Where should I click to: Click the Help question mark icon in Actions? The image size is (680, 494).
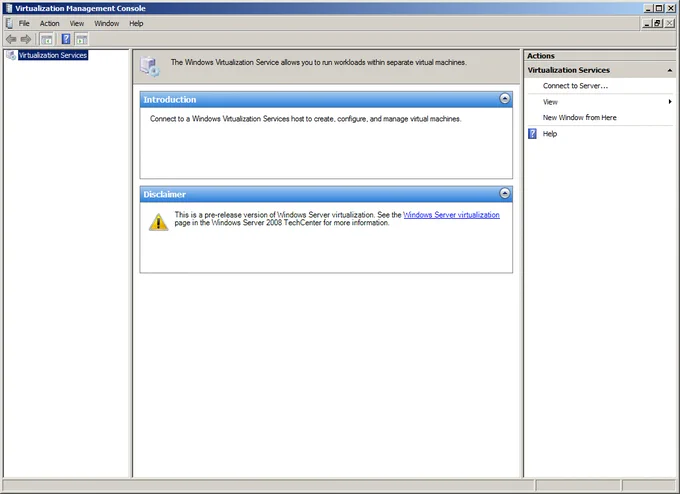(533, 134)
